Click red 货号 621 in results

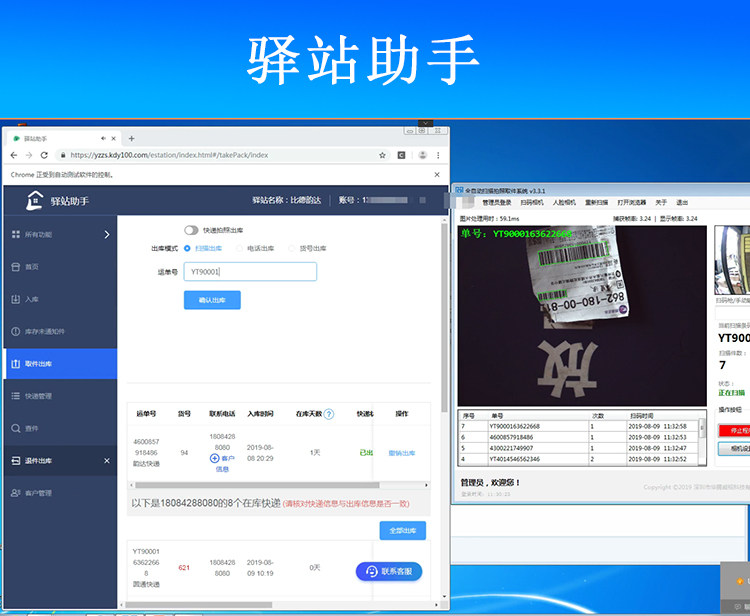[x=184, y=568]
